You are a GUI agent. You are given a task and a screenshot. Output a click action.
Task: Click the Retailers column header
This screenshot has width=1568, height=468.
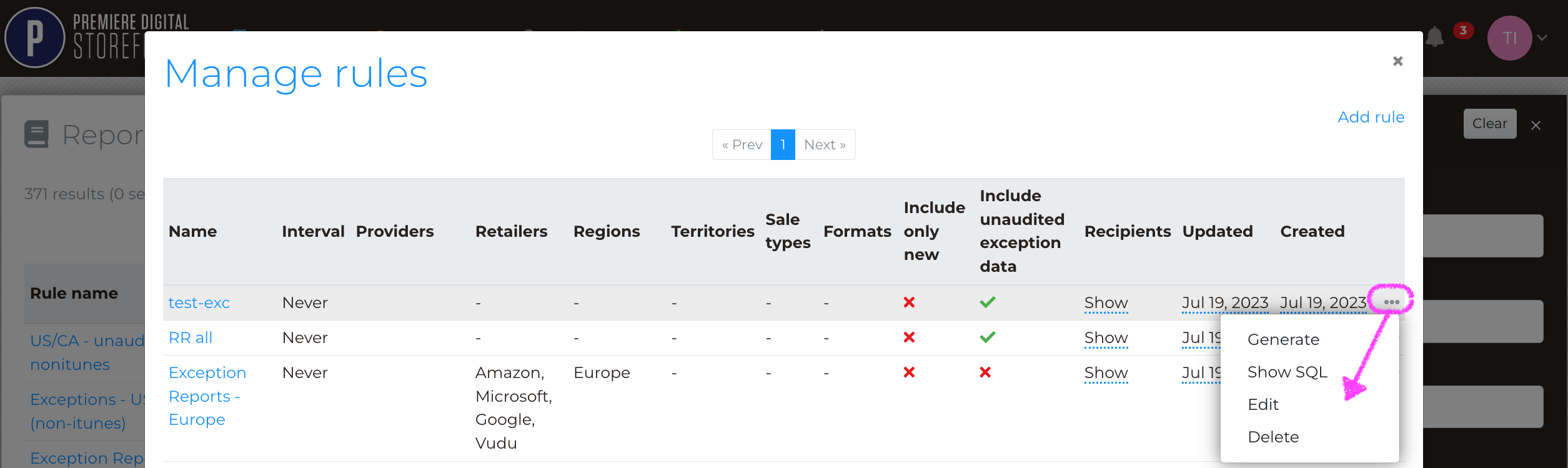tap(511, 231)
